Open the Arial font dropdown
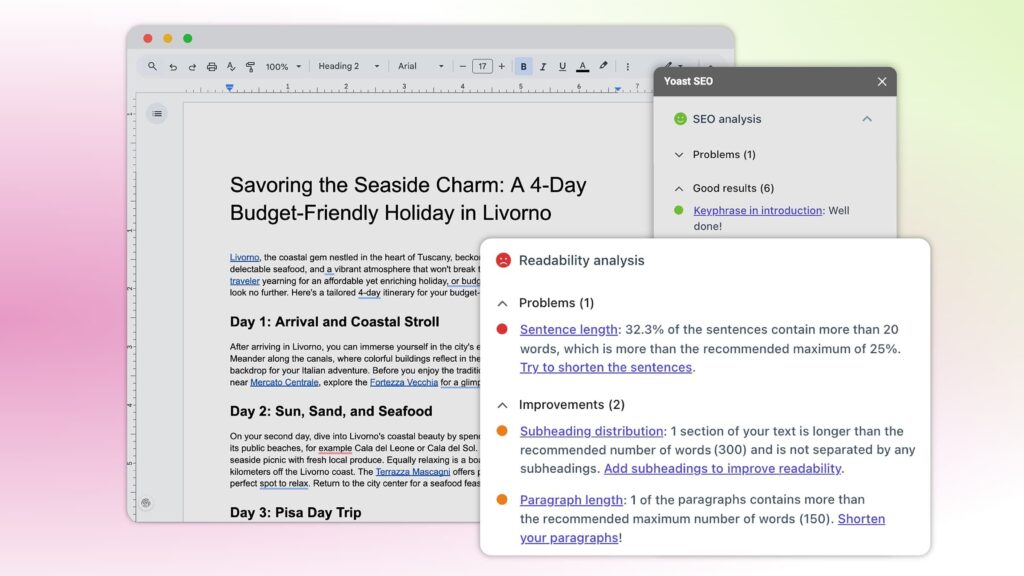 [420, 67]
